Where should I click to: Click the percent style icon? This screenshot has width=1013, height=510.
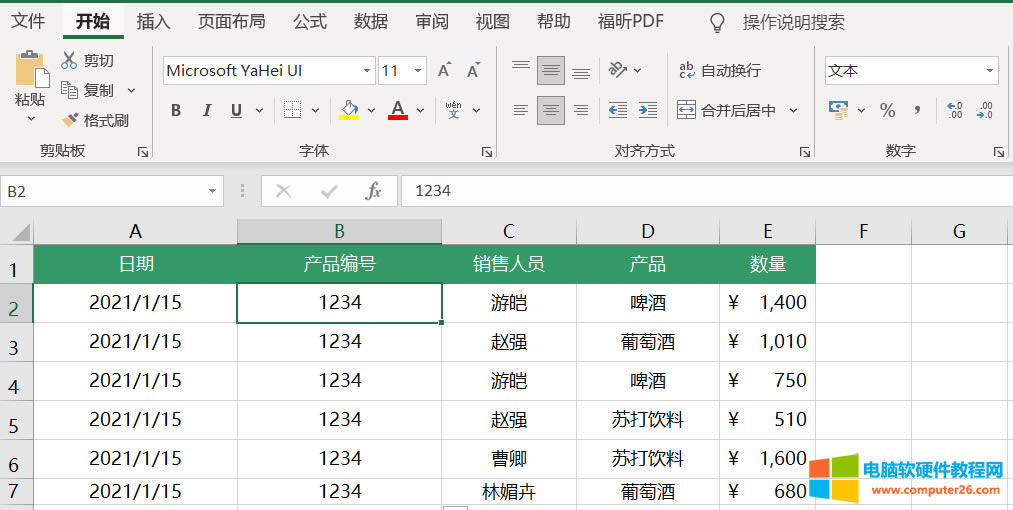(887, 110)
